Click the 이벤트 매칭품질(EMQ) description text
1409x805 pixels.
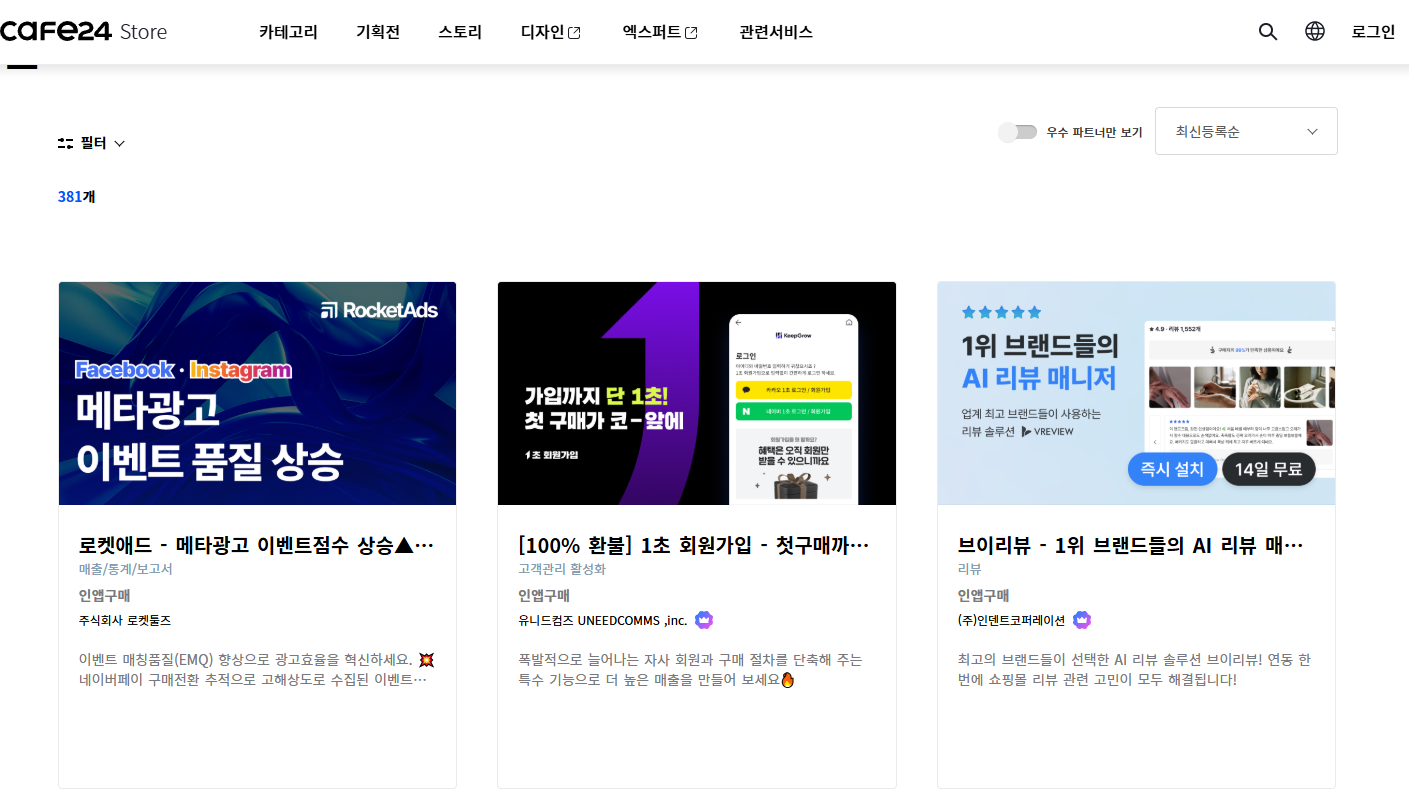[x=257, y=670]
